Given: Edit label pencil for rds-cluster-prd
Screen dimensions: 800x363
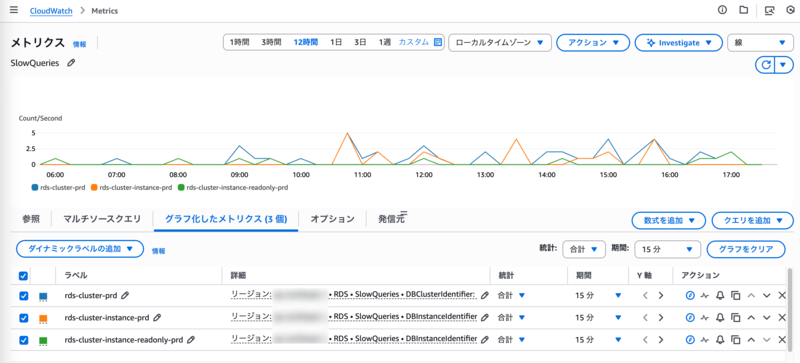Looking at the screenshot, I should coord(125,295).
